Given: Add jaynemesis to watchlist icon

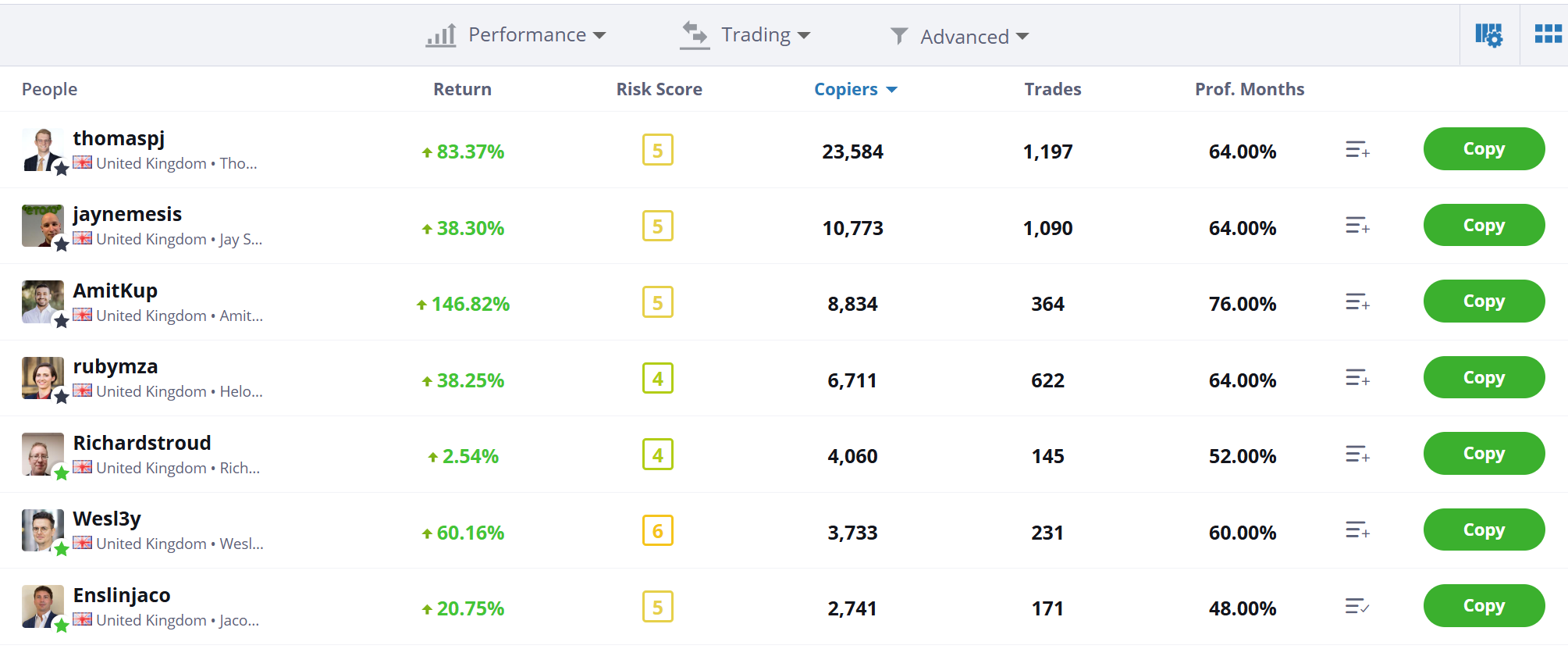Looking at the screenshot, I should [1356, 226].
